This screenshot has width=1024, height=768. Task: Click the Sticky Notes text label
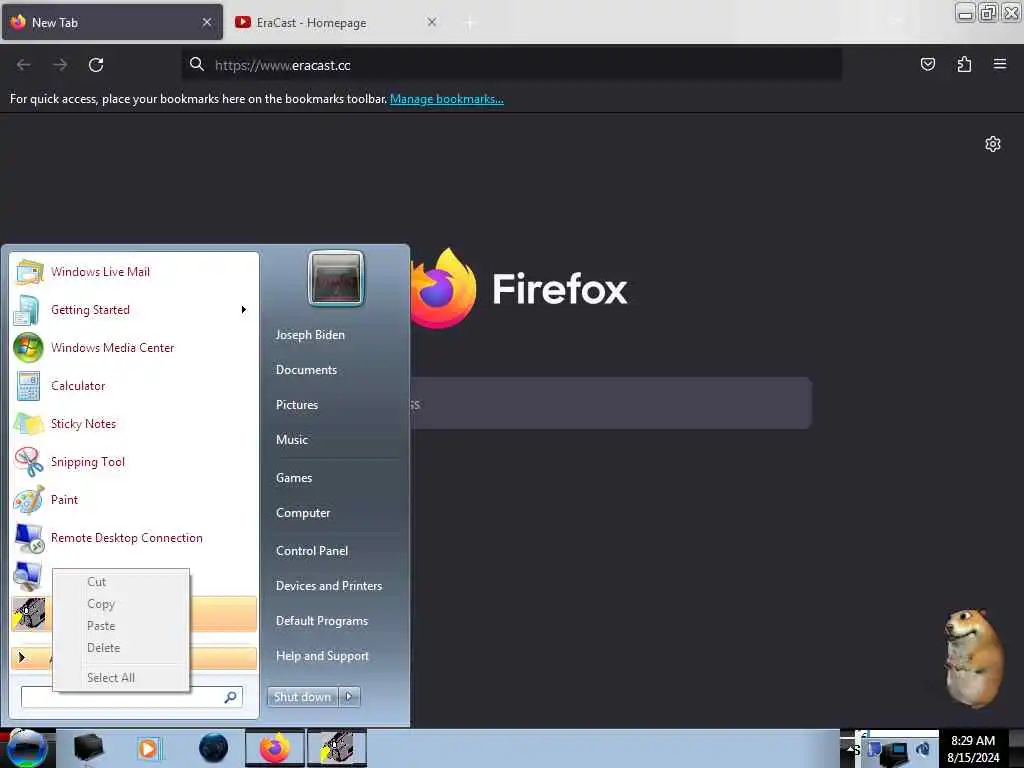(x=84, y=424)
